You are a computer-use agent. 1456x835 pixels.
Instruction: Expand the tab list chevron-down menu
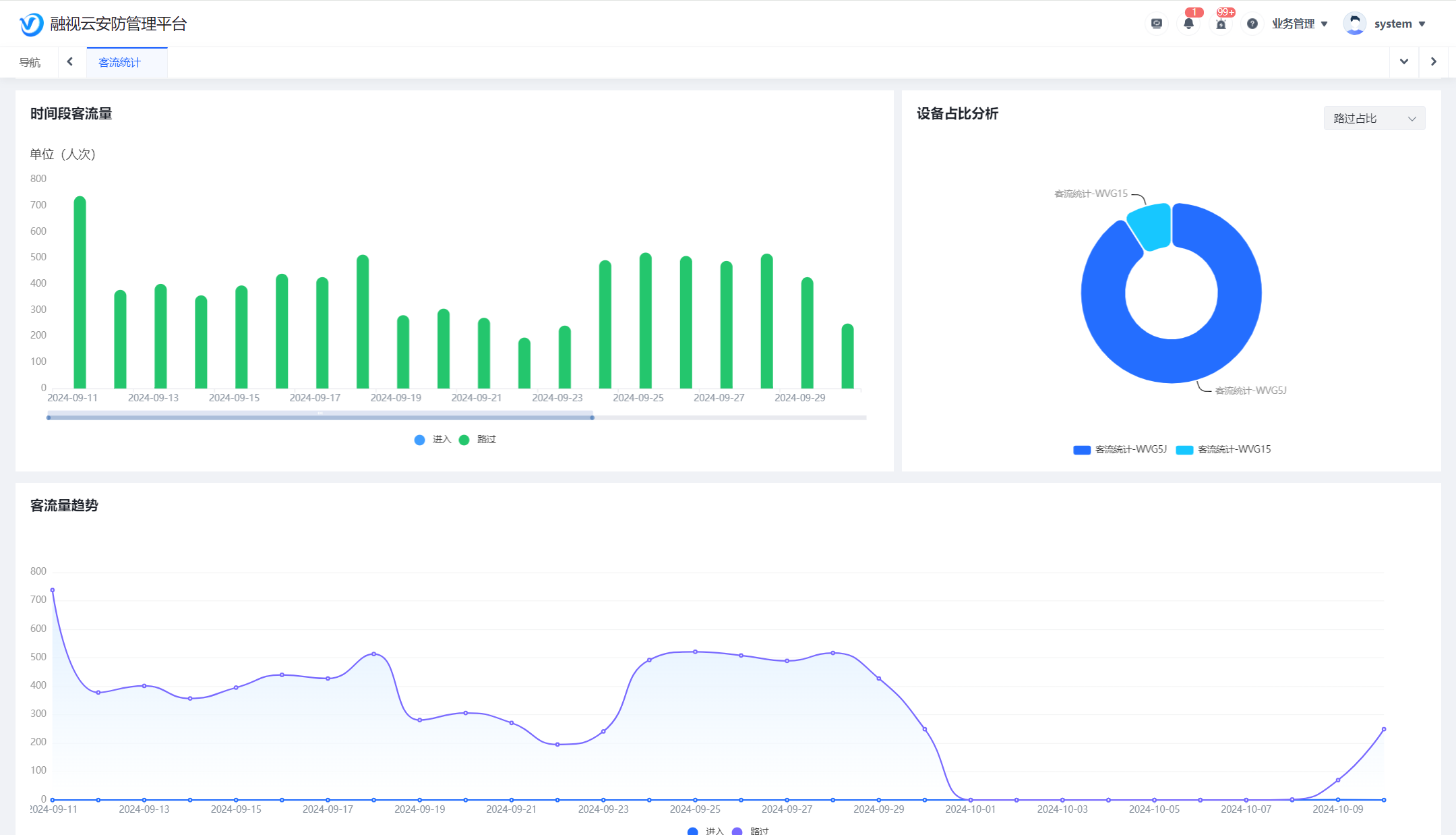point(1404,62)
